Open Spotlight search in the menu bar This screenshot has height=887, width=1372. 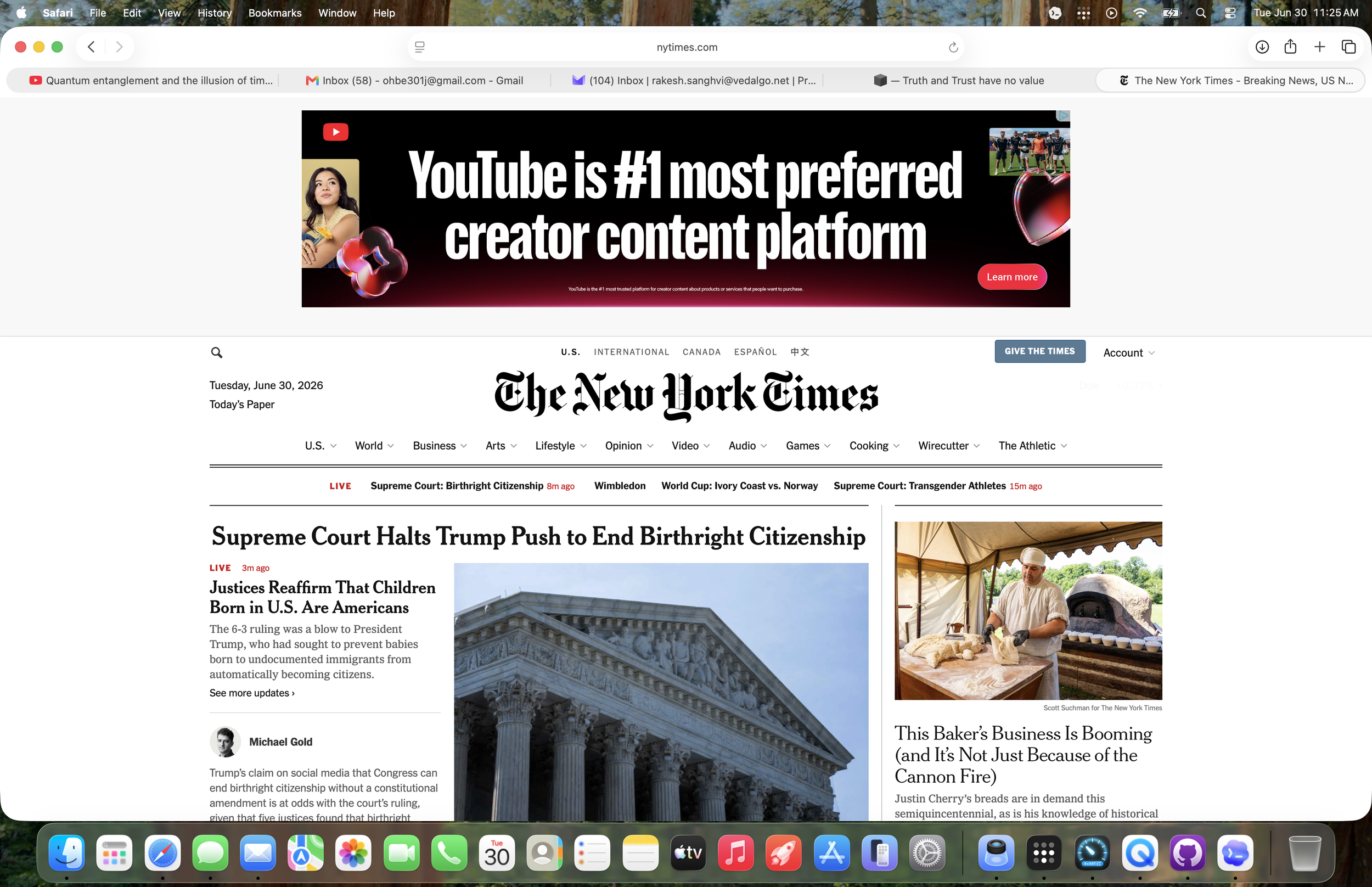(1200, 13)
